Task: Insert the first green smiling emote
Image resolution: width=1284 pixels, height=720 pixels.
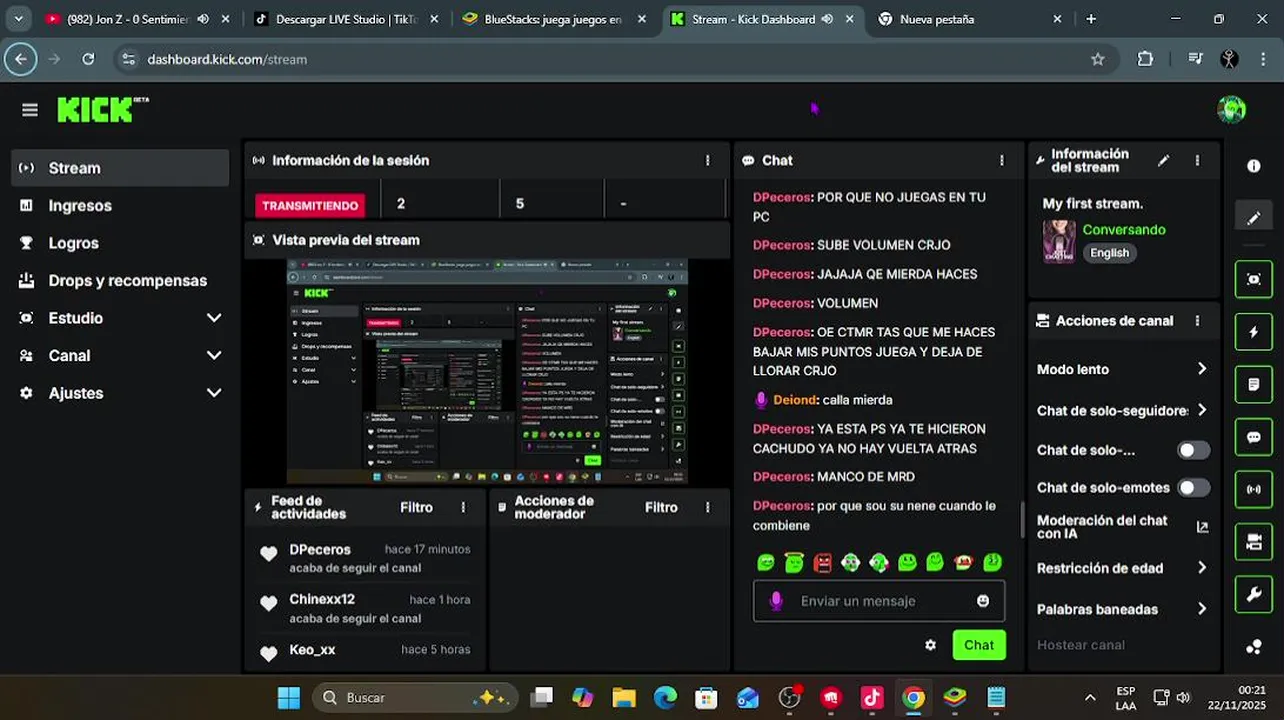Action: pos(766,563)
